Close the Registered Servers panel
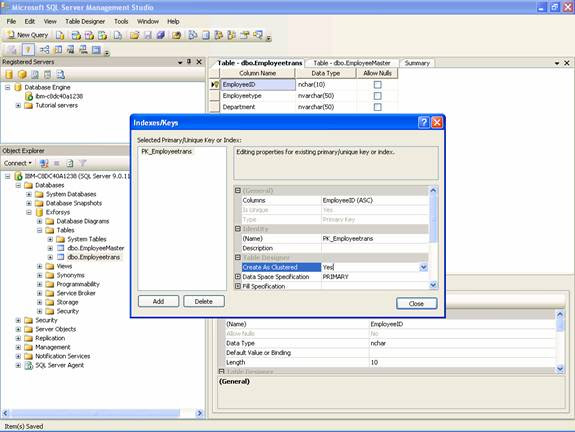 click(199, 62)
